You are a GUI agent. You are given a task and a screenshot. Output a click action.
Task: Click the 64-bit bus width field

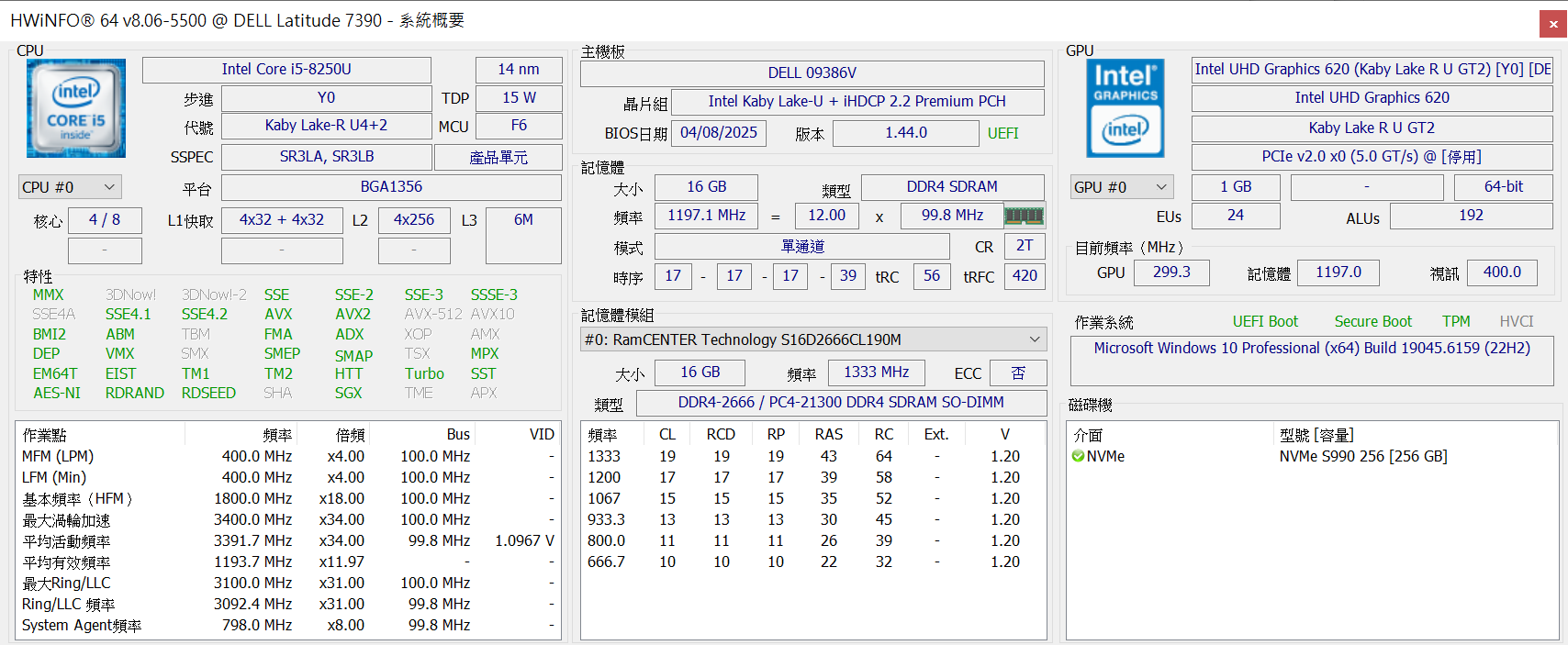[1504, 187]
